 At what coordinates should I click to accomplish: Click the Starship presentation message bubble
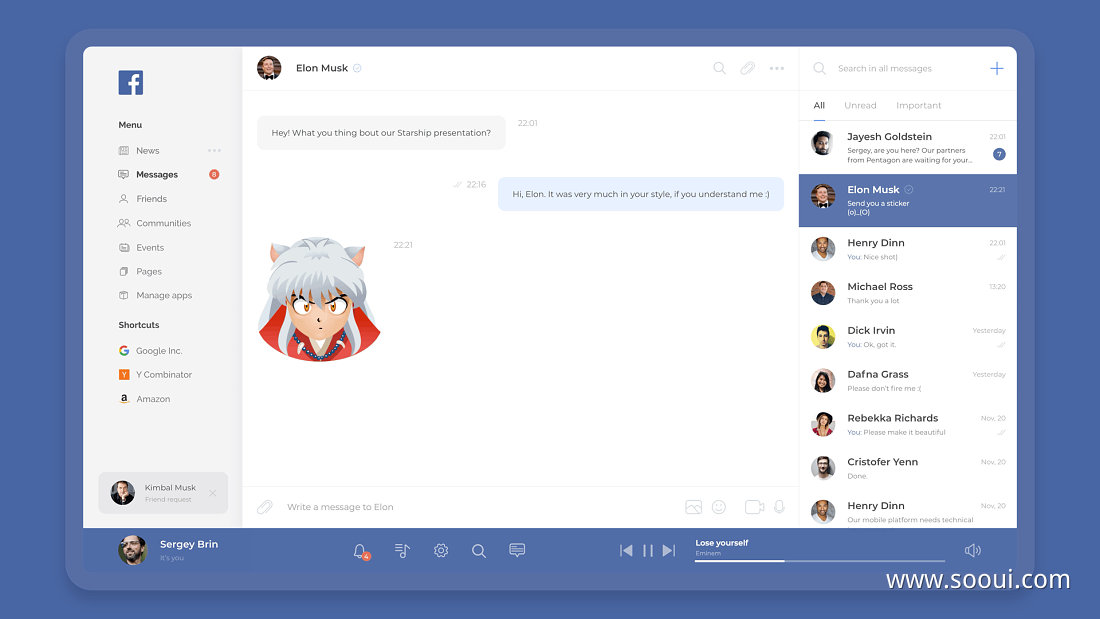381,133
